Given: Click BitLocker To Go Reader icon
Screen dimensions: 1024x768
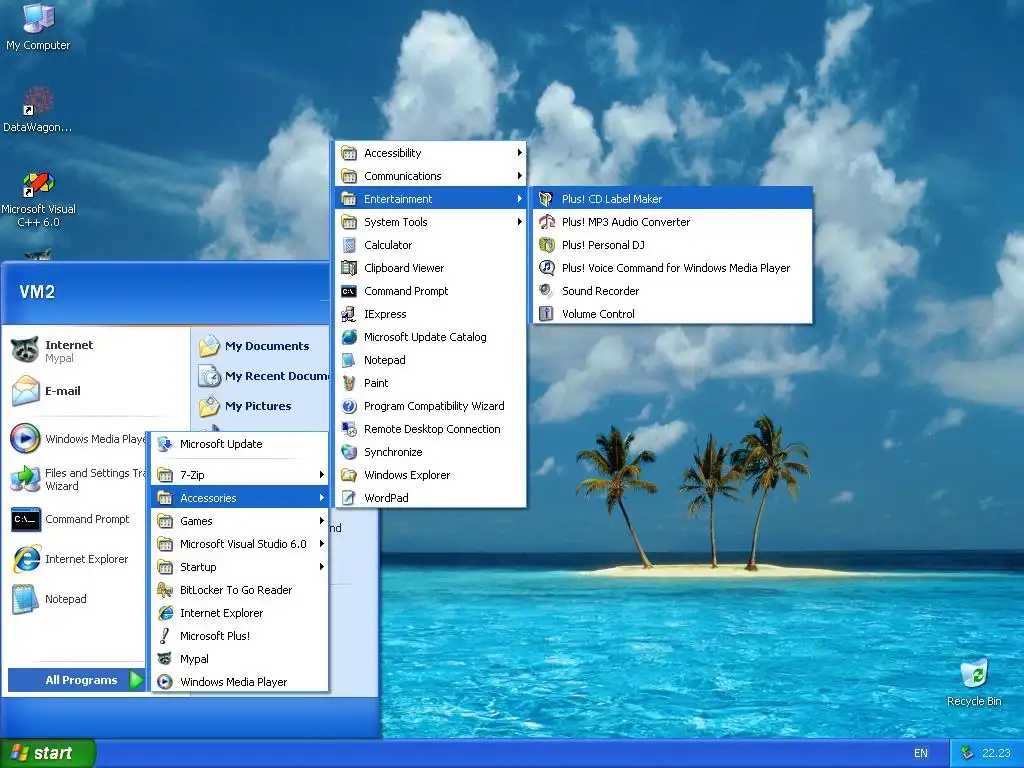Looking at the screenshot, I should click(x=165, y=590).
